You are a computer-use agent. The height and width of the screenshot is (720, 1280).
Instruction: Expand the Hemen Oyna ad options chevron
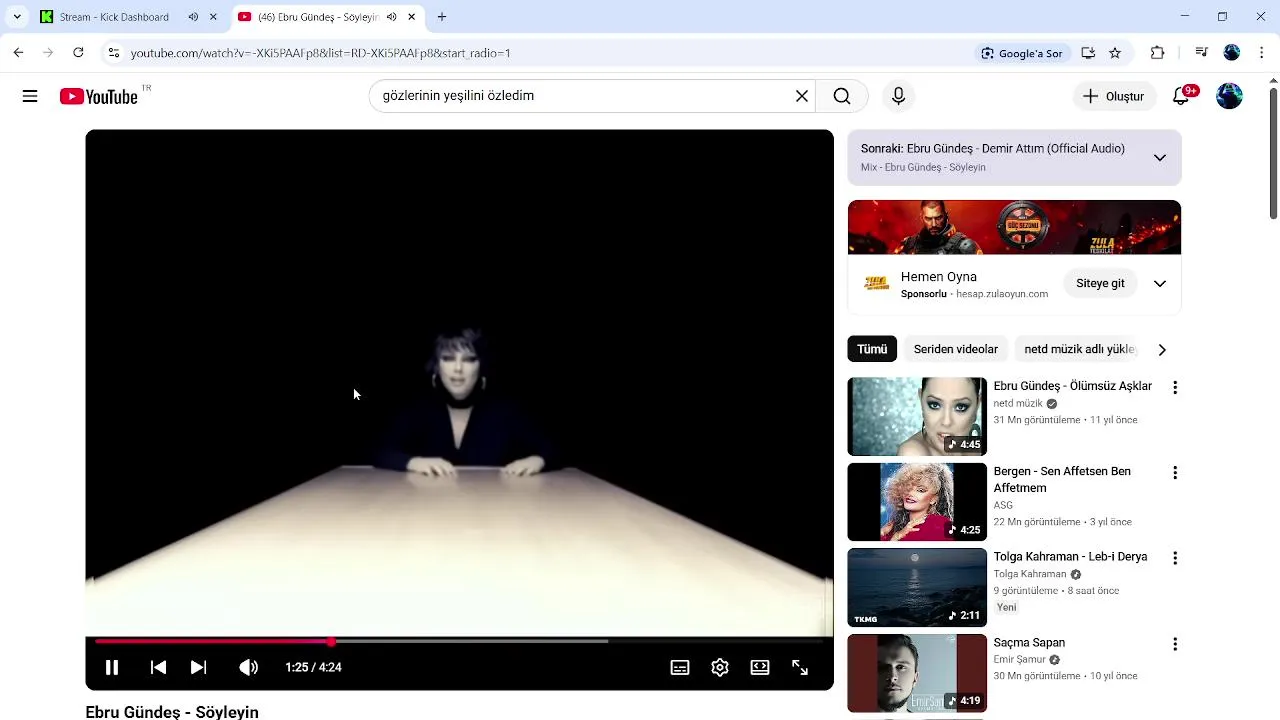1160,284
